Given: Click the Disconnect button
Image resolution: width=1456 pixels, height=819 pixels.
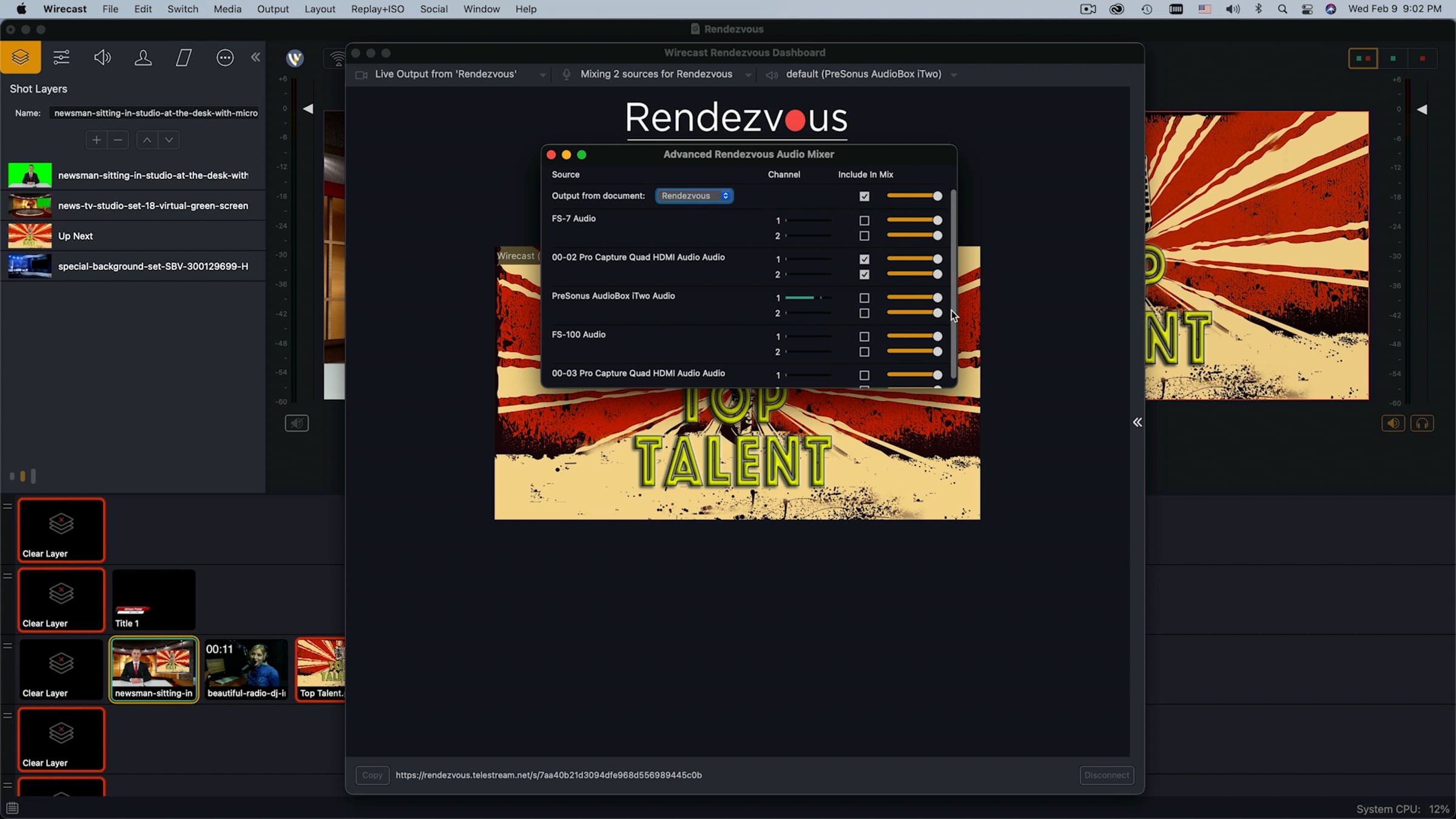Looking at the screenshot, I should click(x=1107, y=775).
